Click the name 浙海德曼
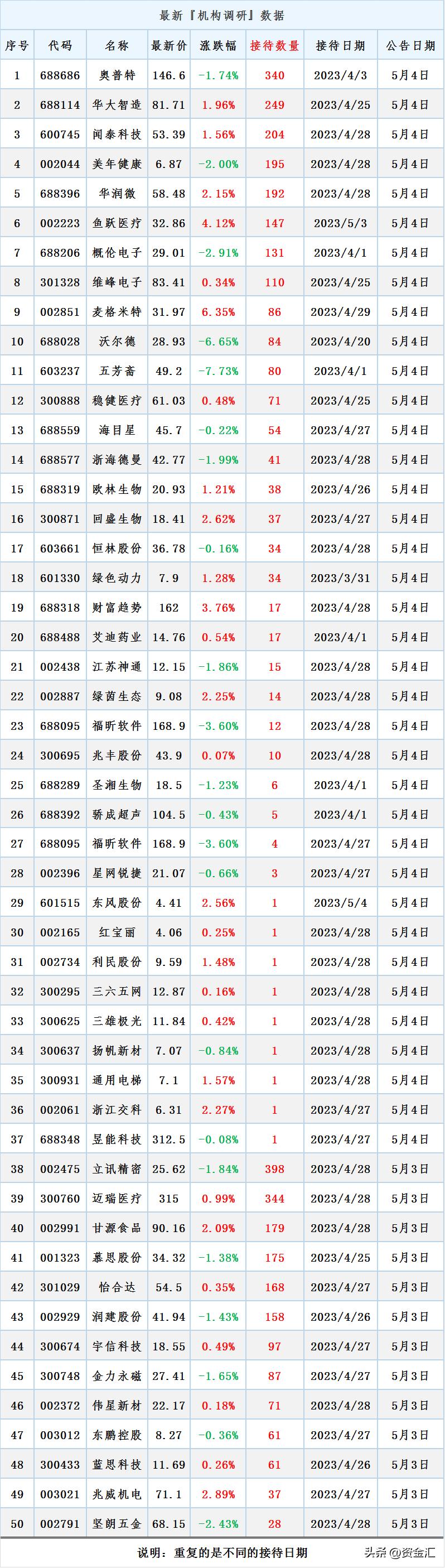This screenshot has height=1568, width=445. point(117,460)
